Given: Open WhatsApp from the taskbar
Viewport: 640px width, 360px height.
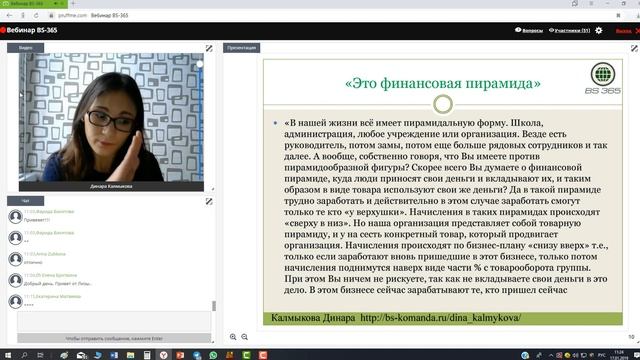Looking at the screenshot, I should pyautogui.click(x=213, y=355).
